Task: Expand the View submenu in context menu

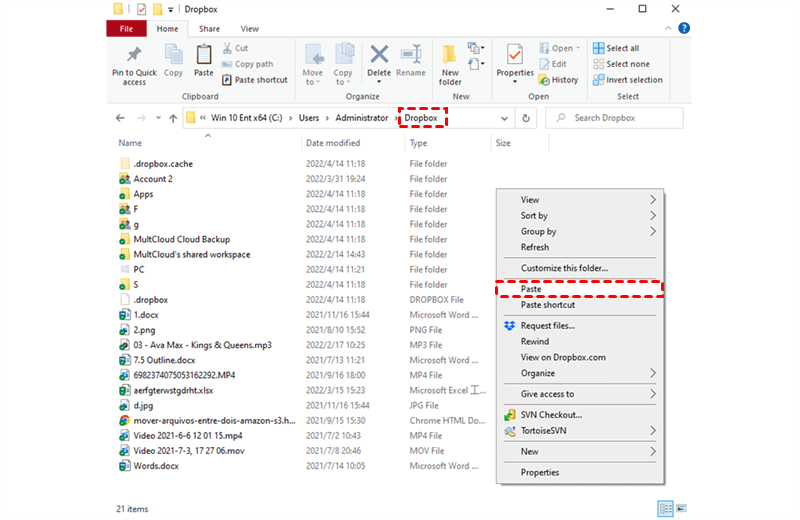Action: tap(580, 200)
